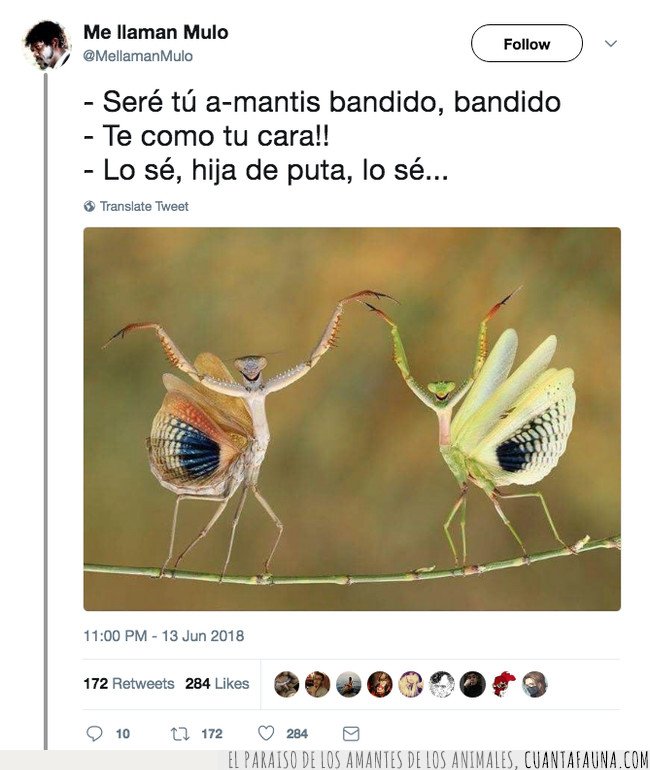
Task: Retweet using the arrows icon
Action: [180, 734]
